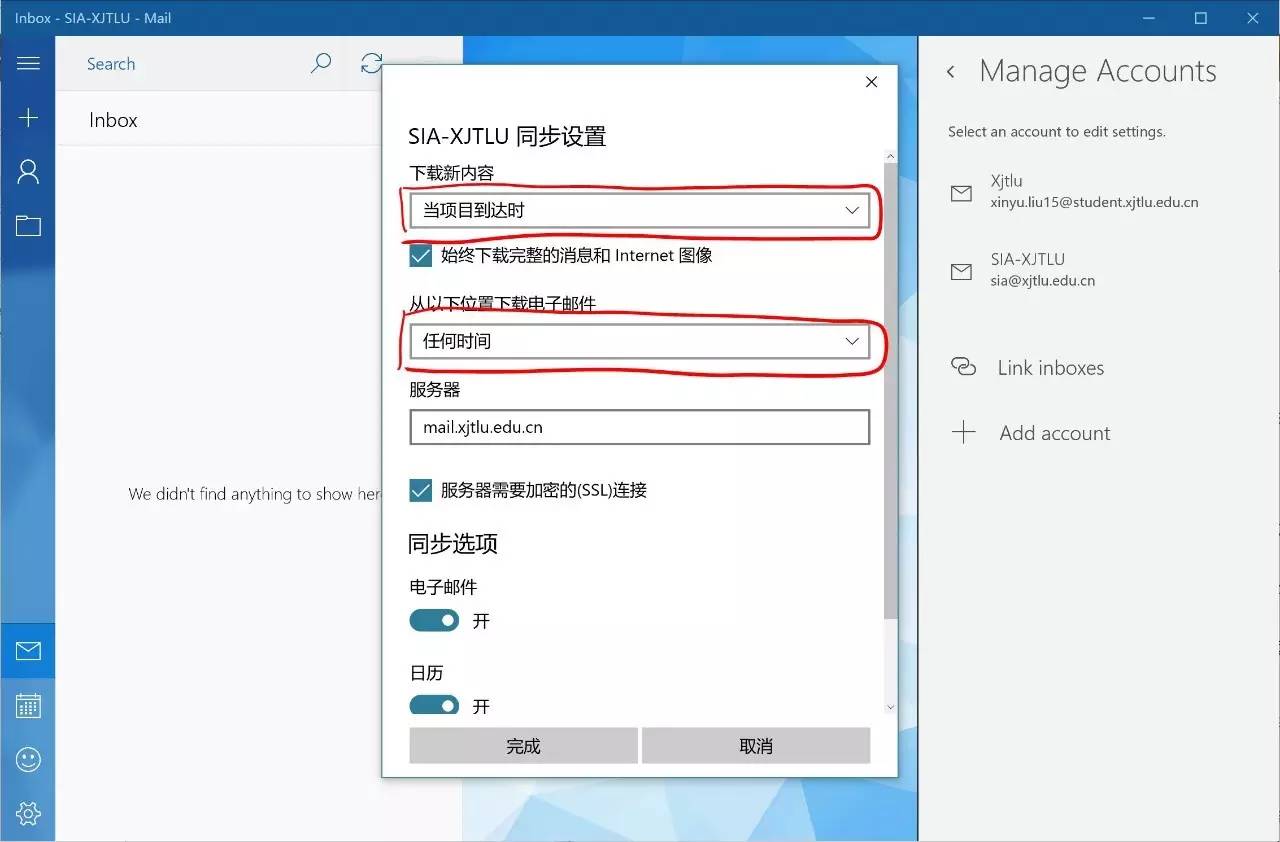Screen dimensions: 1280x842
Task: Open the hamburger navigation menu
Action: click(28, 64)
